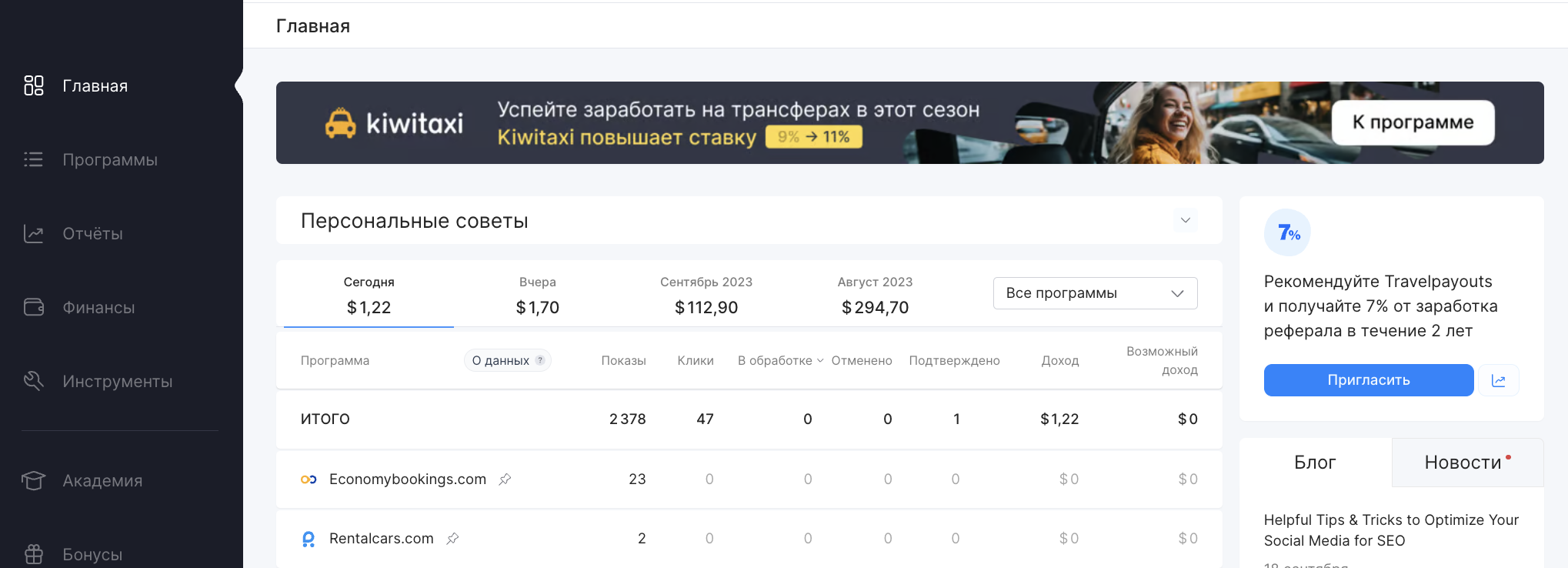Open the Helpful Tips & Tricks blog article
The width and height of the screenshot is (1568, 568).
tap(1391, 530)
